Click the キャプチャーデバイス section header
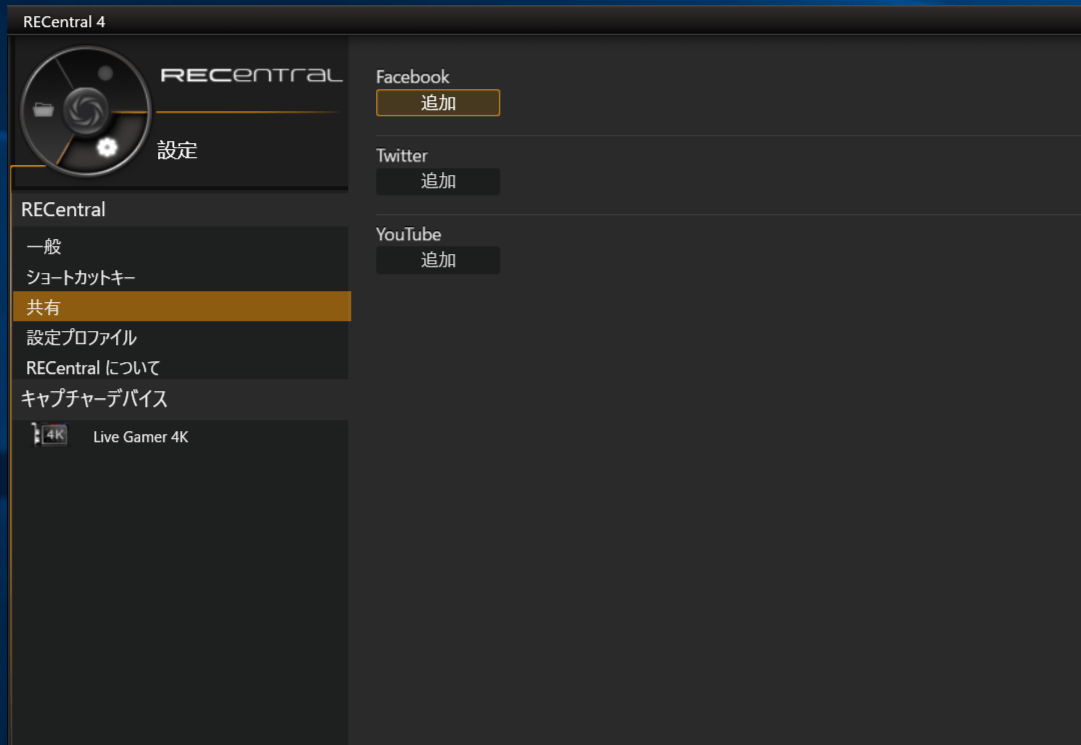This screenshot has height=745, width=1081. (x=181, y=398)
